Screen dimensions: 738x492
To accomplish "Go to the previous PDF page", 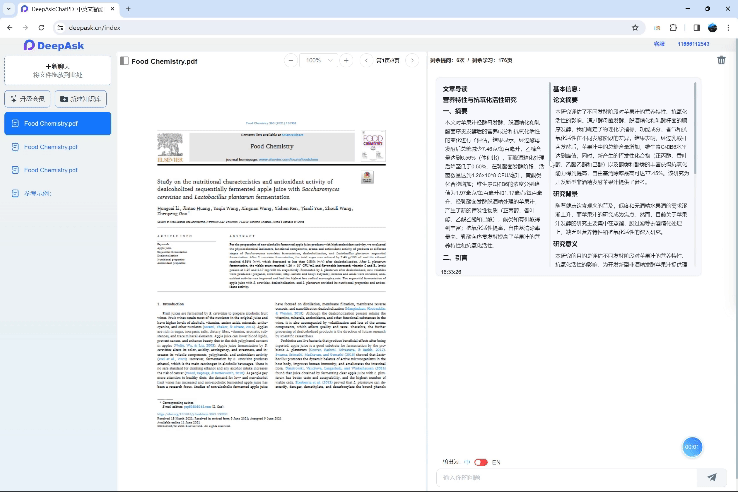I will [366, 60].
